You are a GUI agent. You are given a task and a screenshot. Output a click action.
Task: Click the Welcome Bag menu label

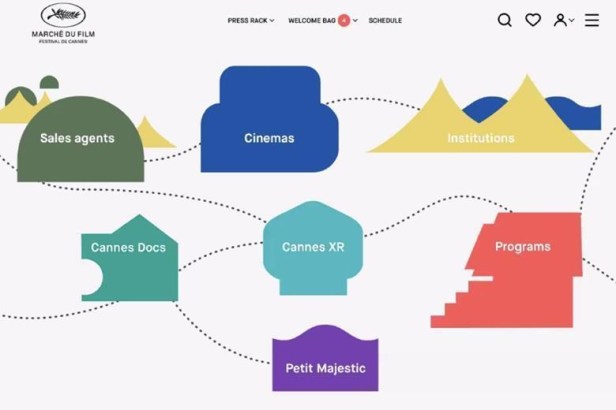(311, 21)
